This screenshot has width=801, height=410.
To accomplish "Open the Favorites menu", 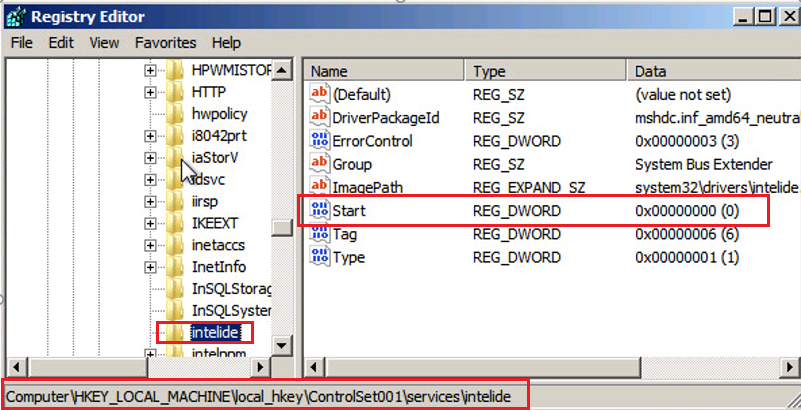I will click(x=166, y=43).
